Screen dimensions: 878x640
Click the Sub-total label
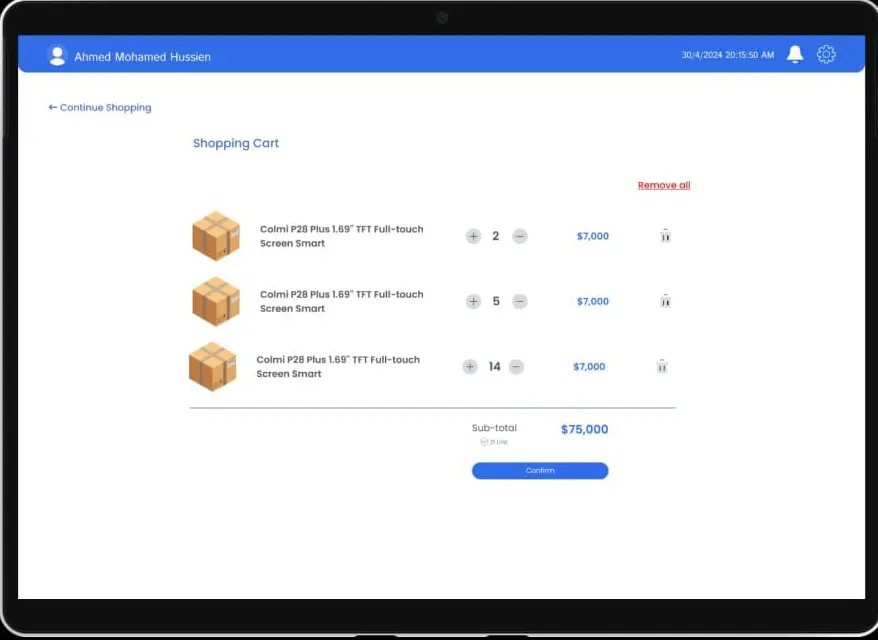494,428
